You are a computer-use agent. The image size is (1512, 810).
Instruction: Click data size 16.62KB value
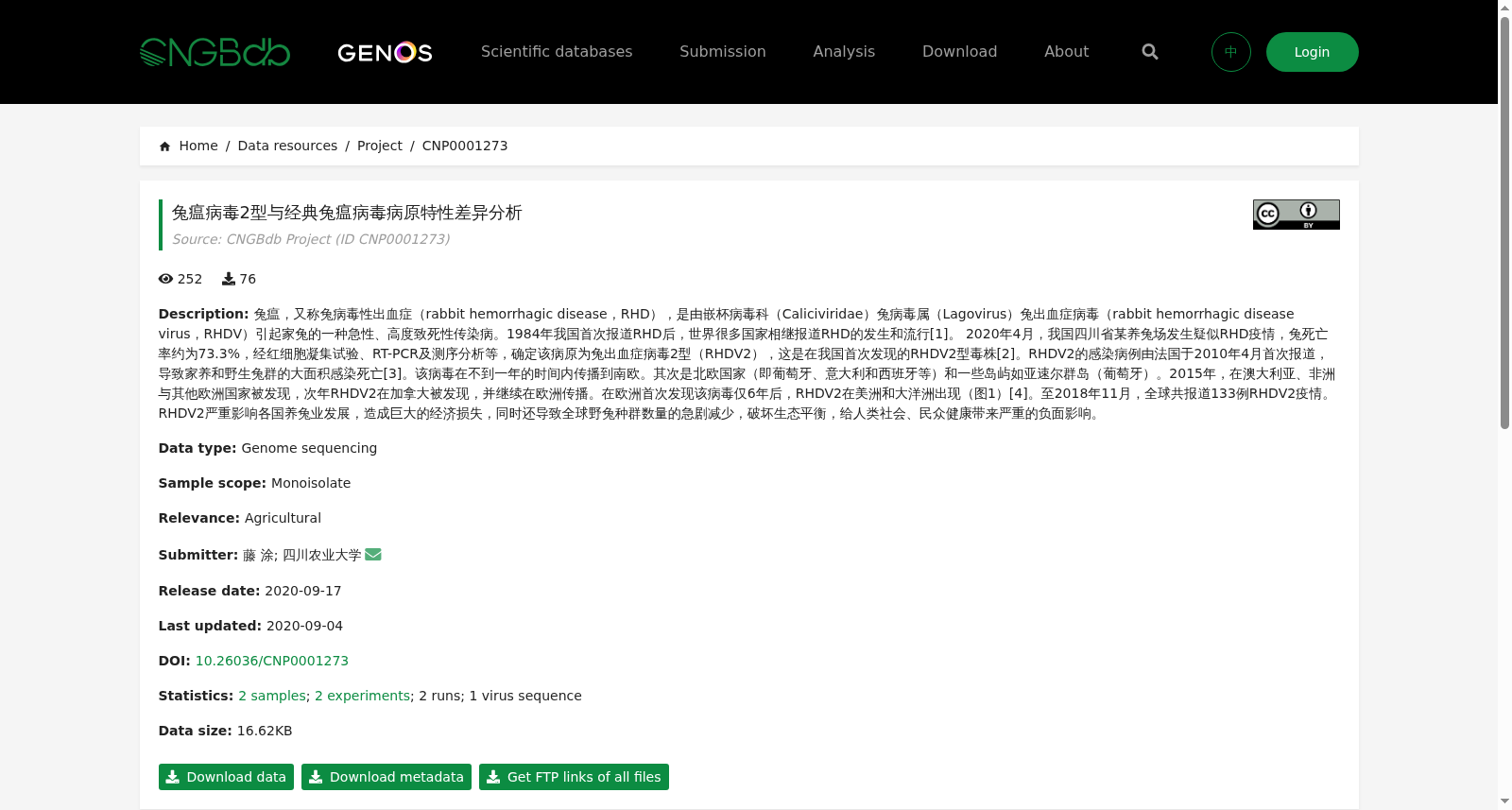point(265,731)
